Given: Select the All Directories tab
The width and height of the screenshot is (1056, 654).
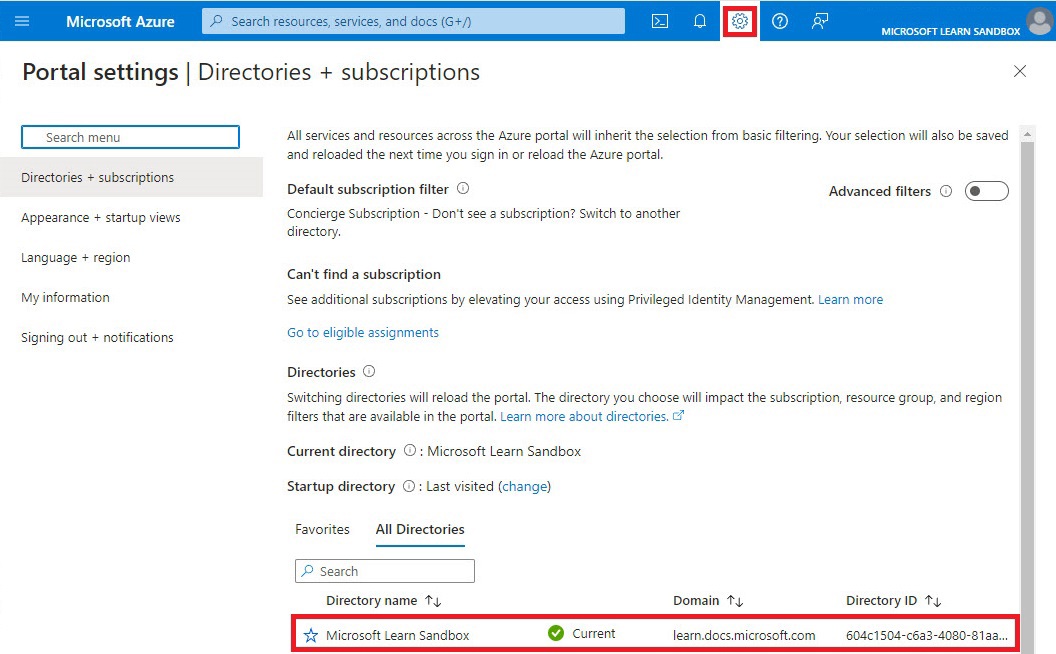Looking at the screenshot, I should point(420,529).
